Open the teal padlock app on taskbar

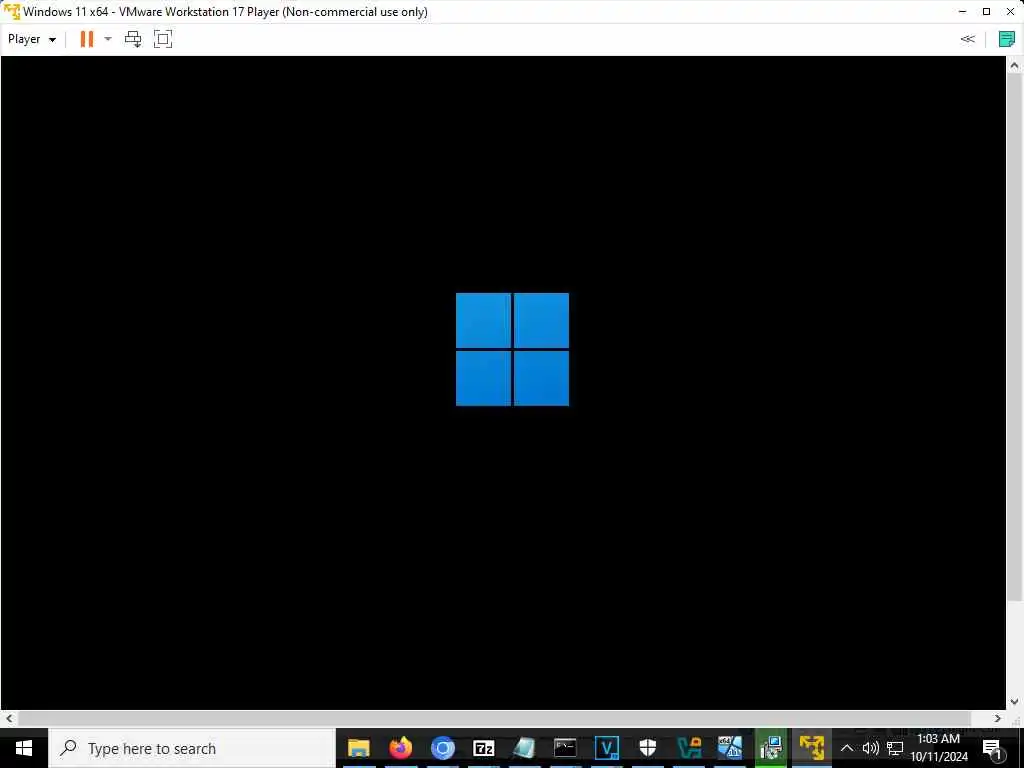(689, 748)
